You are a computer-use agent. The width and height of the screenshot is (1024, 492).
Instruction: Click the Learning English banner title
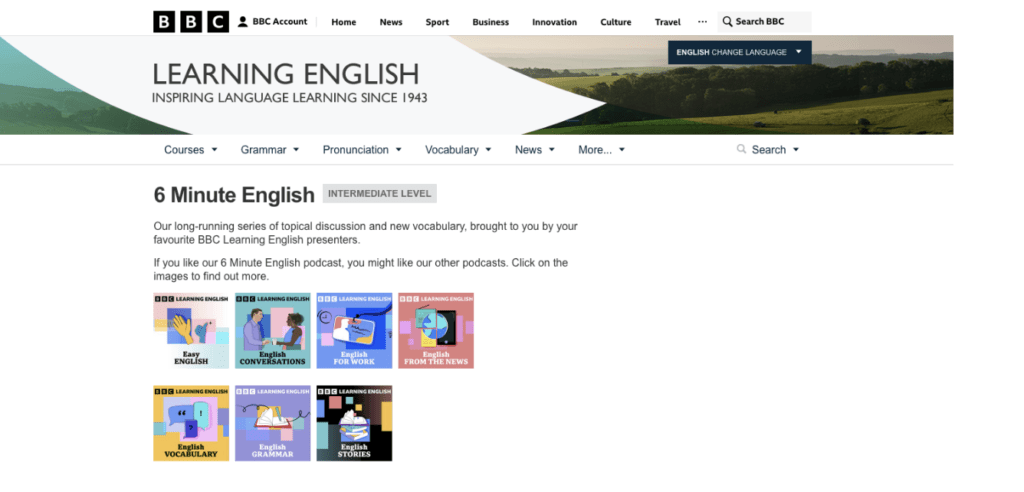(x=285, y=74)
